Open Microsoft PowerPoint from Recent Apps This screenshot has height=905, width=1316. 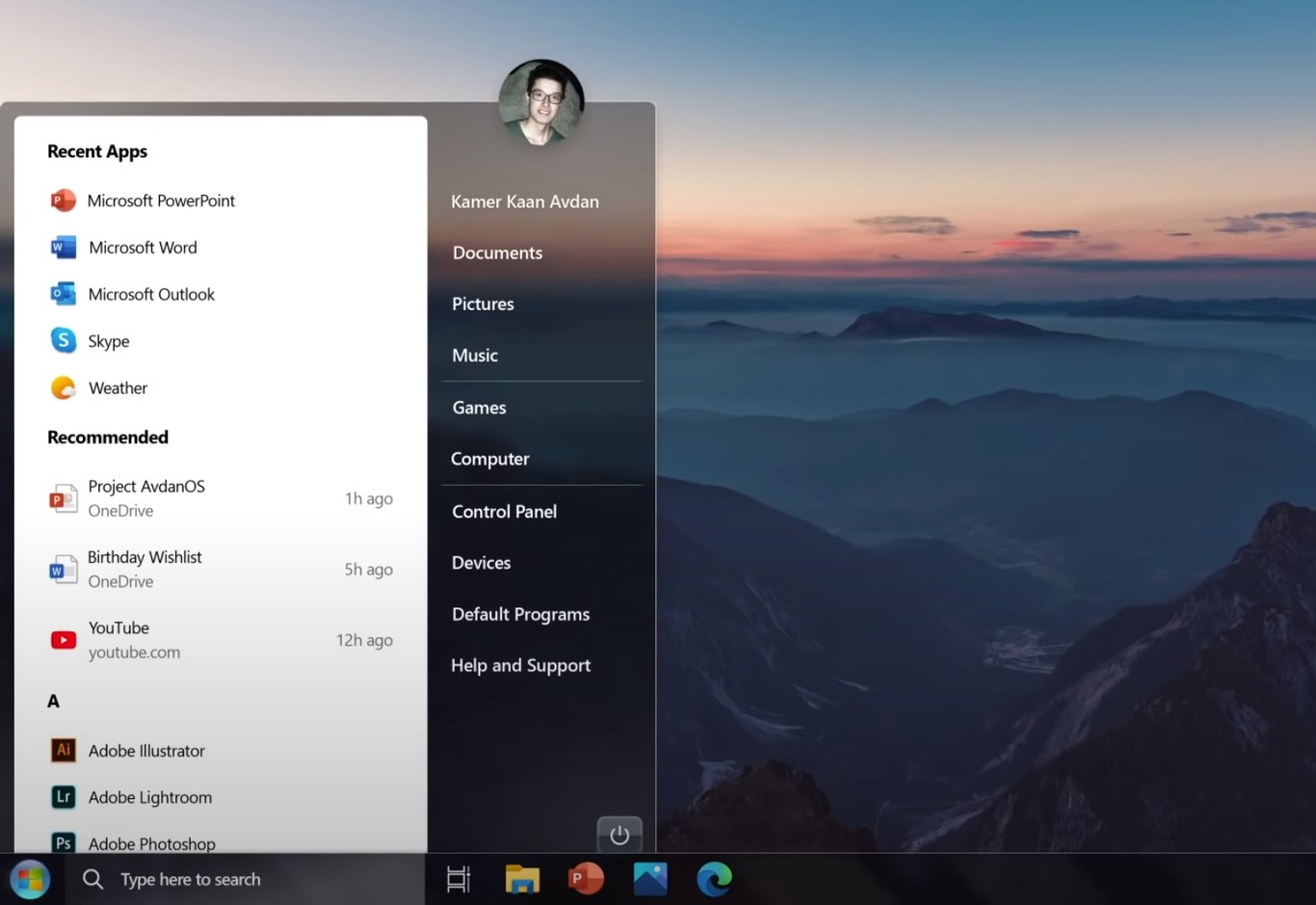coord(161,200)
